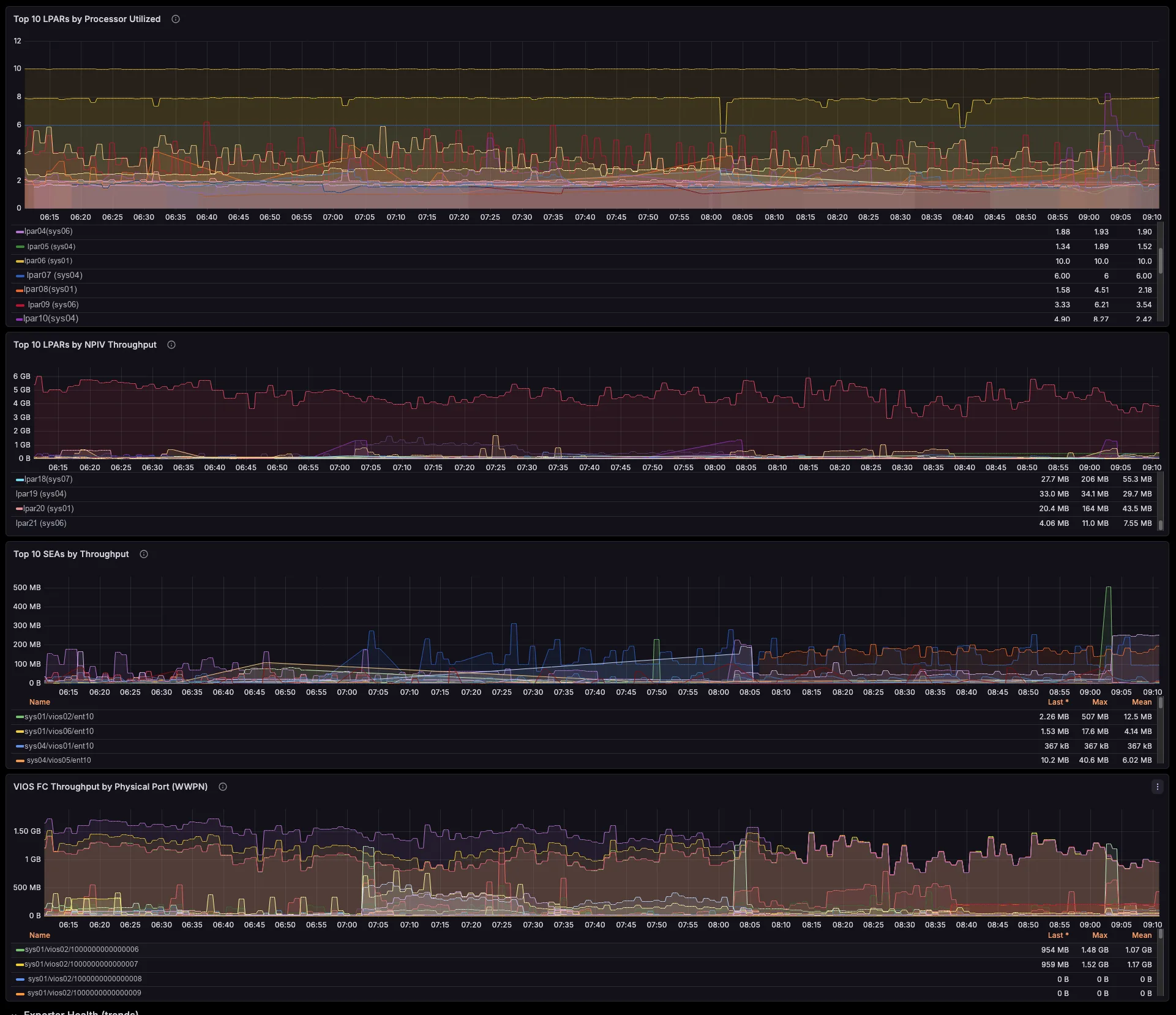Select WWPN 1000000000000006 legend entry
1176x1015 pixels.
click(82, 950)
